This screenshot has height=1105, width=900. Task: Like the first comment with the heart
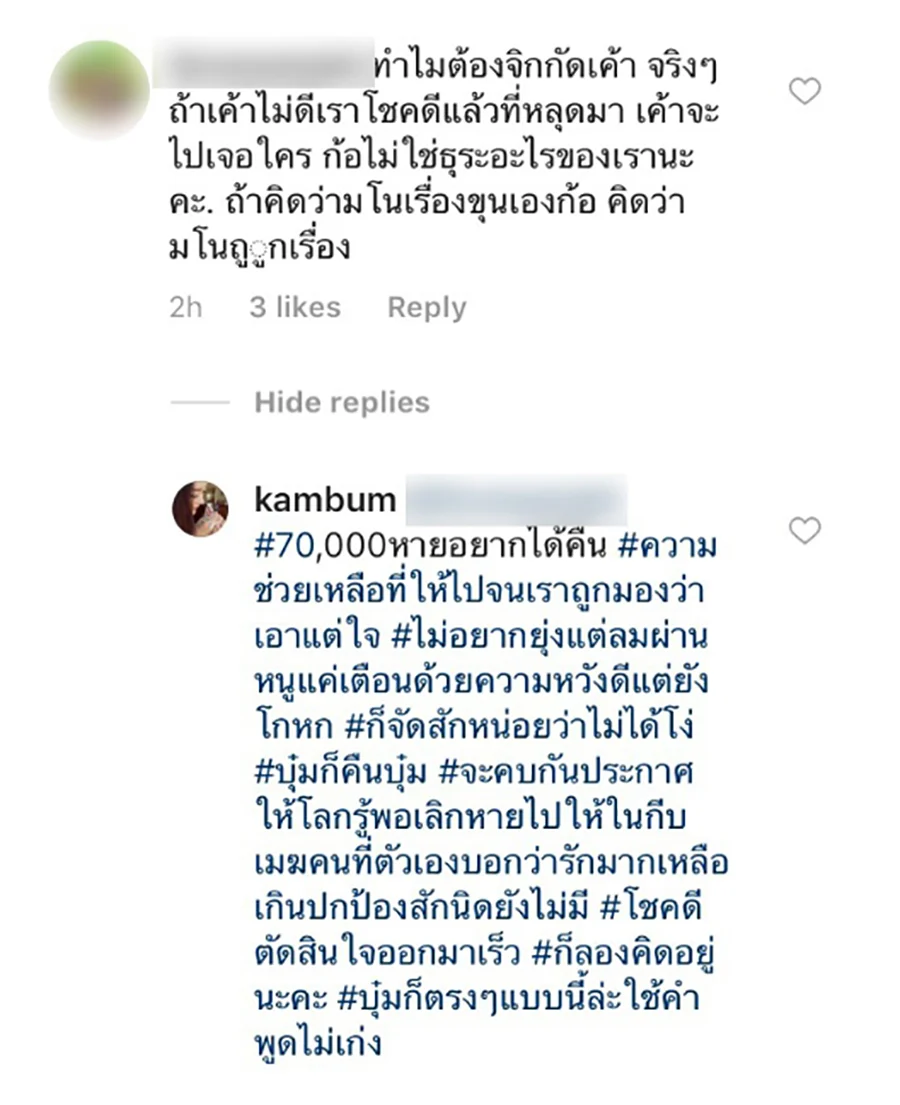click(x=804, y=92)
